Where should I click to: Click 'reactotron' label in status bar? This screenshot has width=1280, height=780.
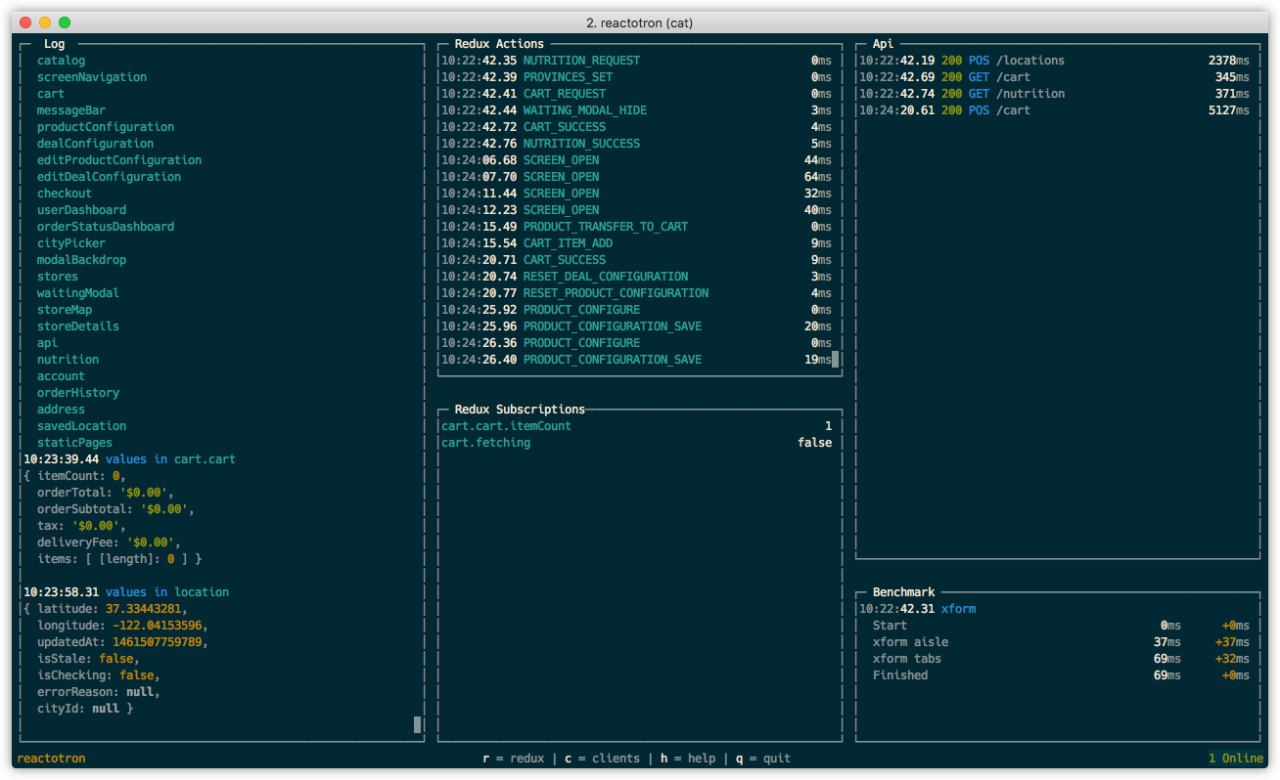(x=51, y=758)
